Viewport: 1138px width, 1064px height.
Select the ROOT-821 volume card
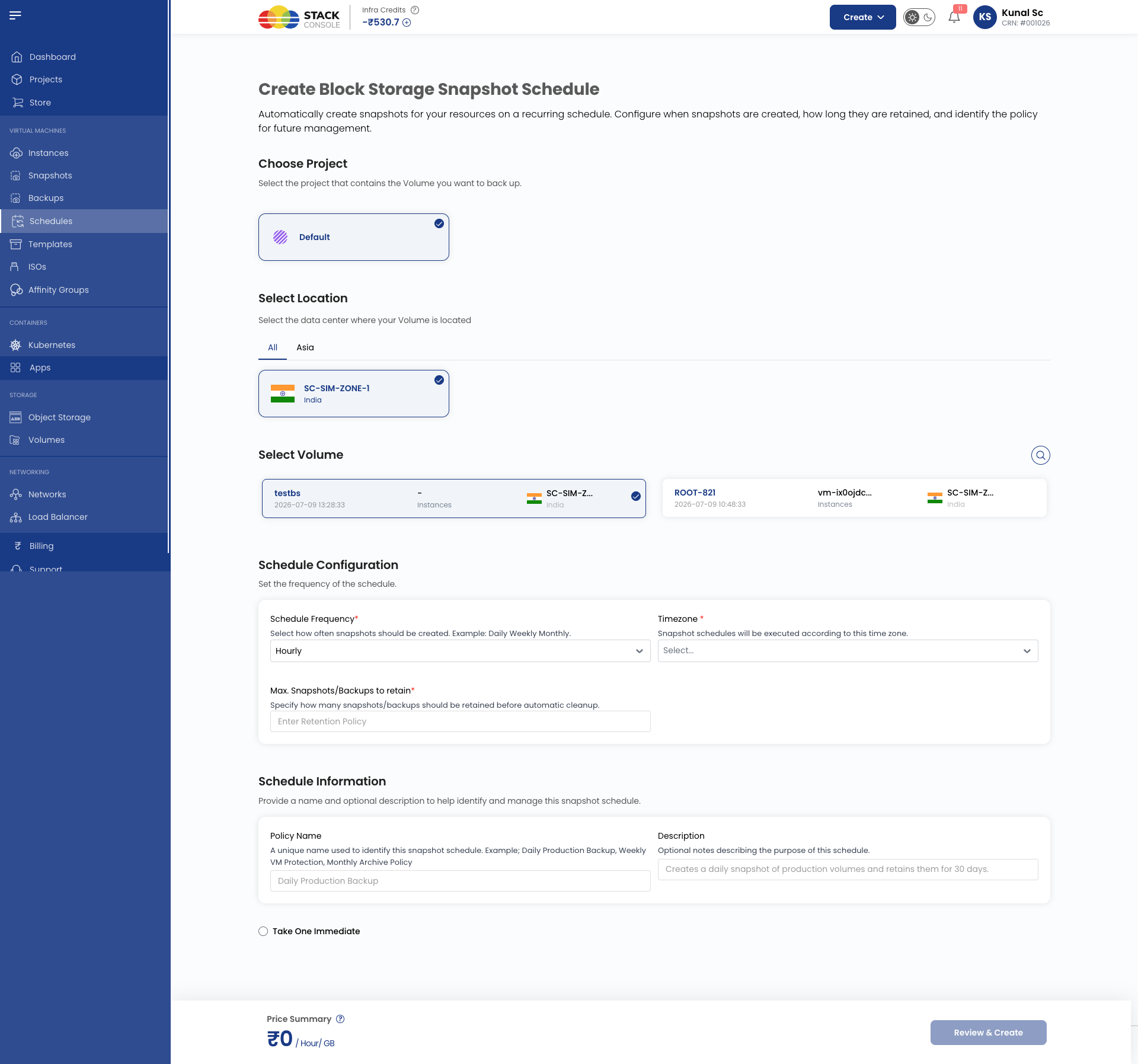[855, 498]
